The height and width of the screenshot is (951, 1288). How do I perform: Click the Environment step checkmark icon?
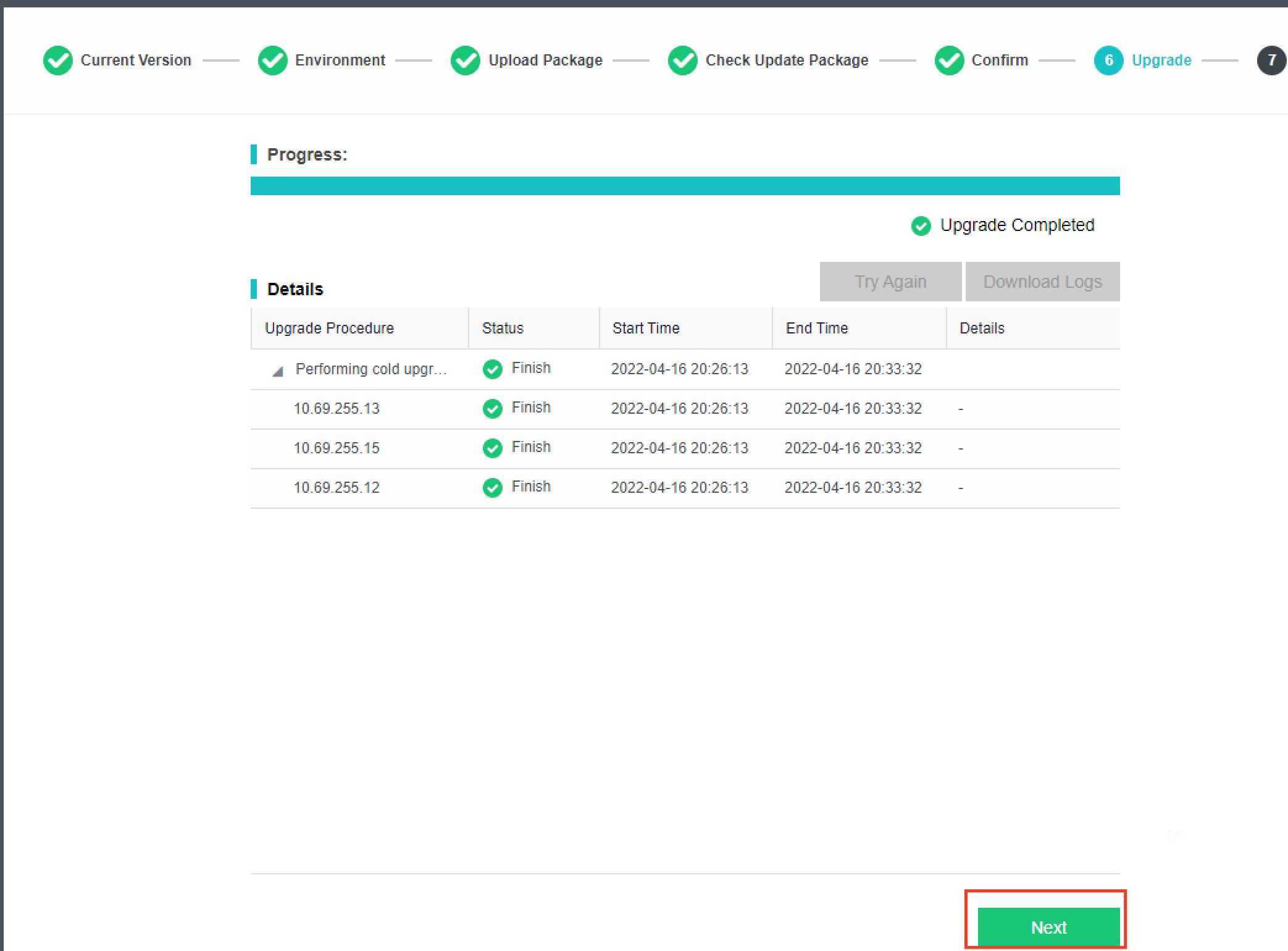point(272,61)
